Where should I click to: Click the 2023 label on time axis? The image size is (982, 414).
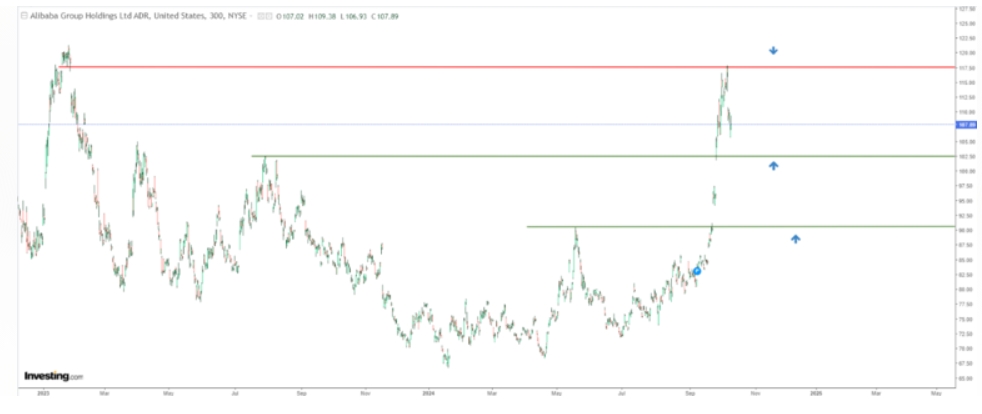coord(43,394)
